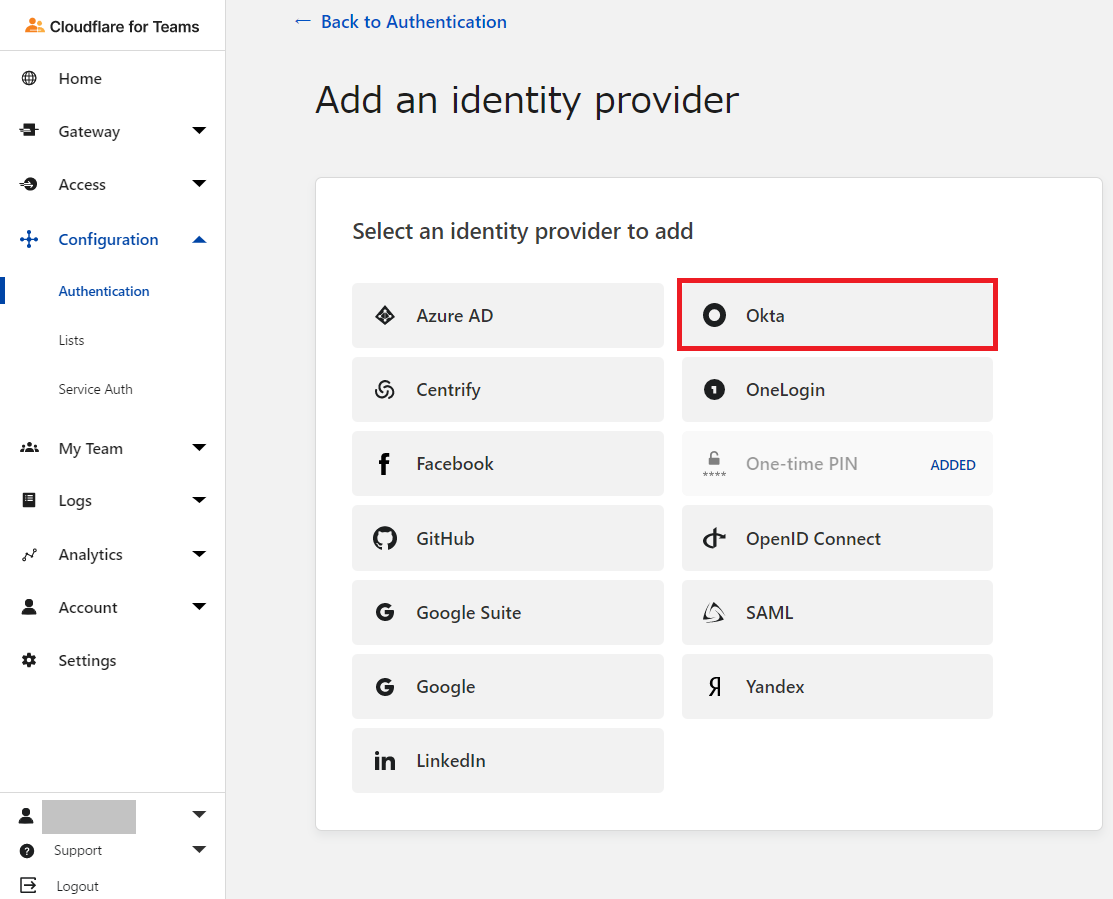This screenshot has width=1113, height=899.
Task: Open the Lists submenu item
Action: pos(71,341)
